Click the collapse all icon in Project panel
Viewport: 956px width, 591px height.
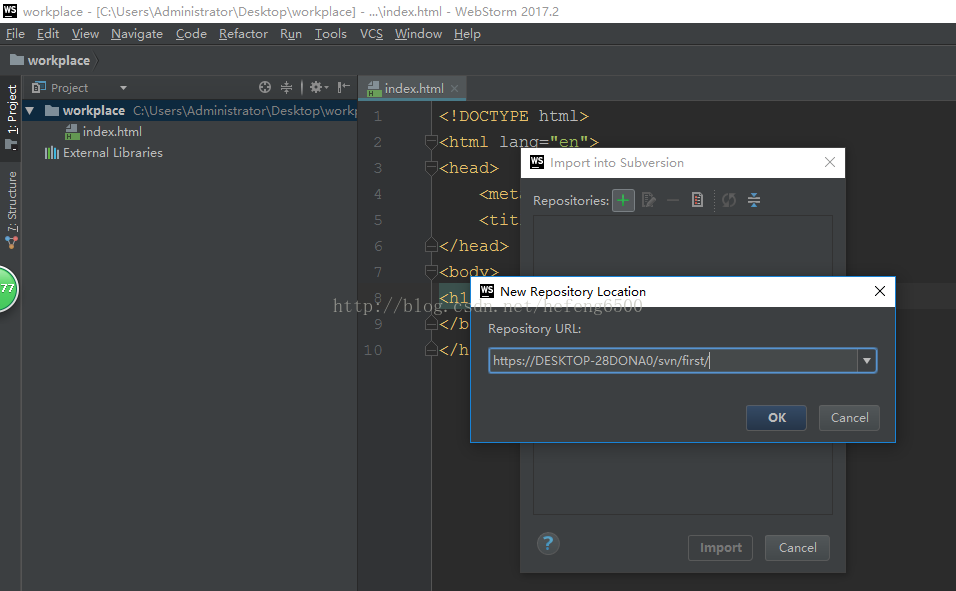[286, 87]
